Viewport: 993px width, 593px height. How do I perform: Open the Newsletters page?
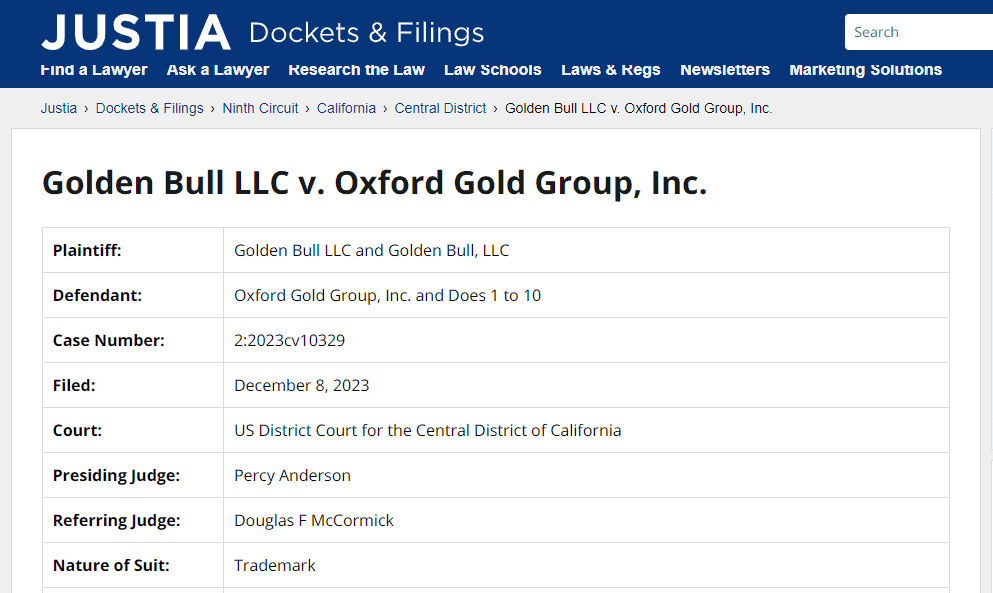tap(724, 70)
